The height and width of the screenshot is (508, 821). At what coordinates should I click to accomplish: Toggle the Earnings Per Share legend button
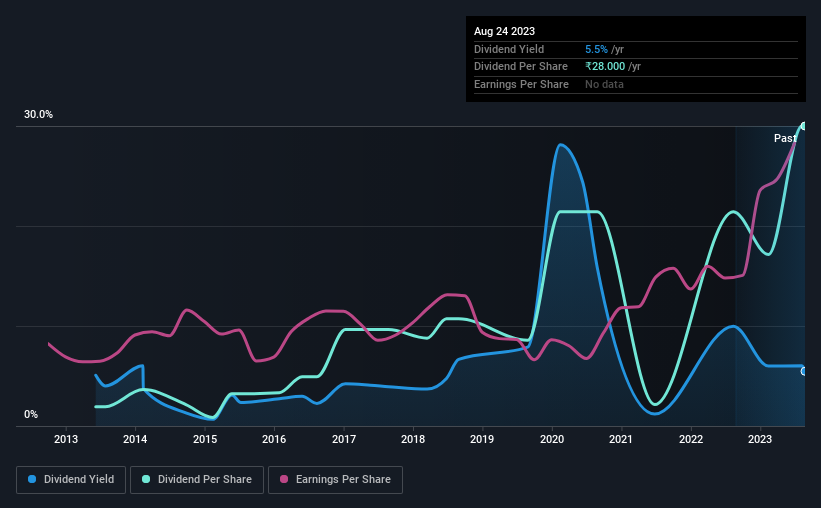pyautogui.click(x=335, y=480)
